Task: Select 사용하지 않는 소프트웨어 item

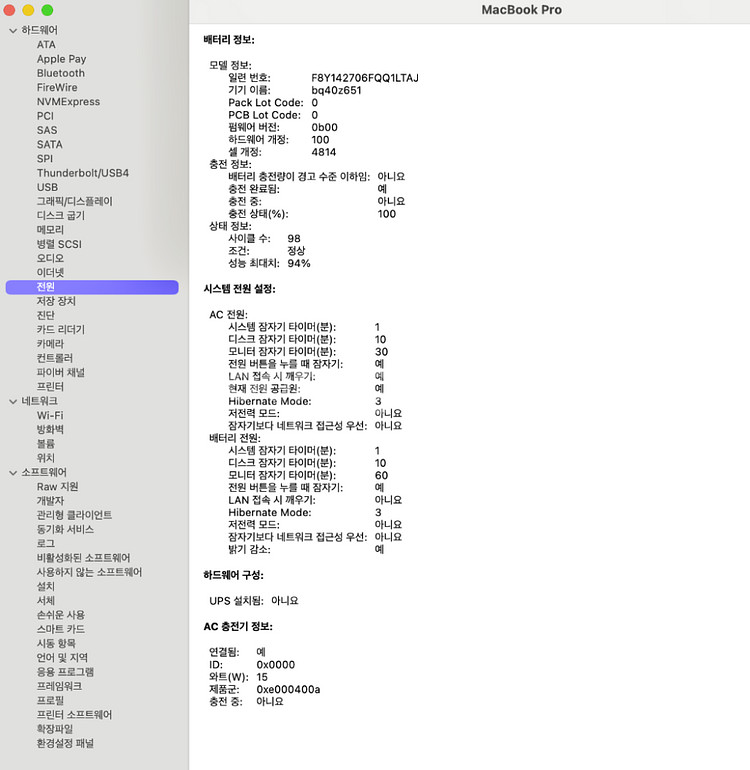Action: pos(89,572)
